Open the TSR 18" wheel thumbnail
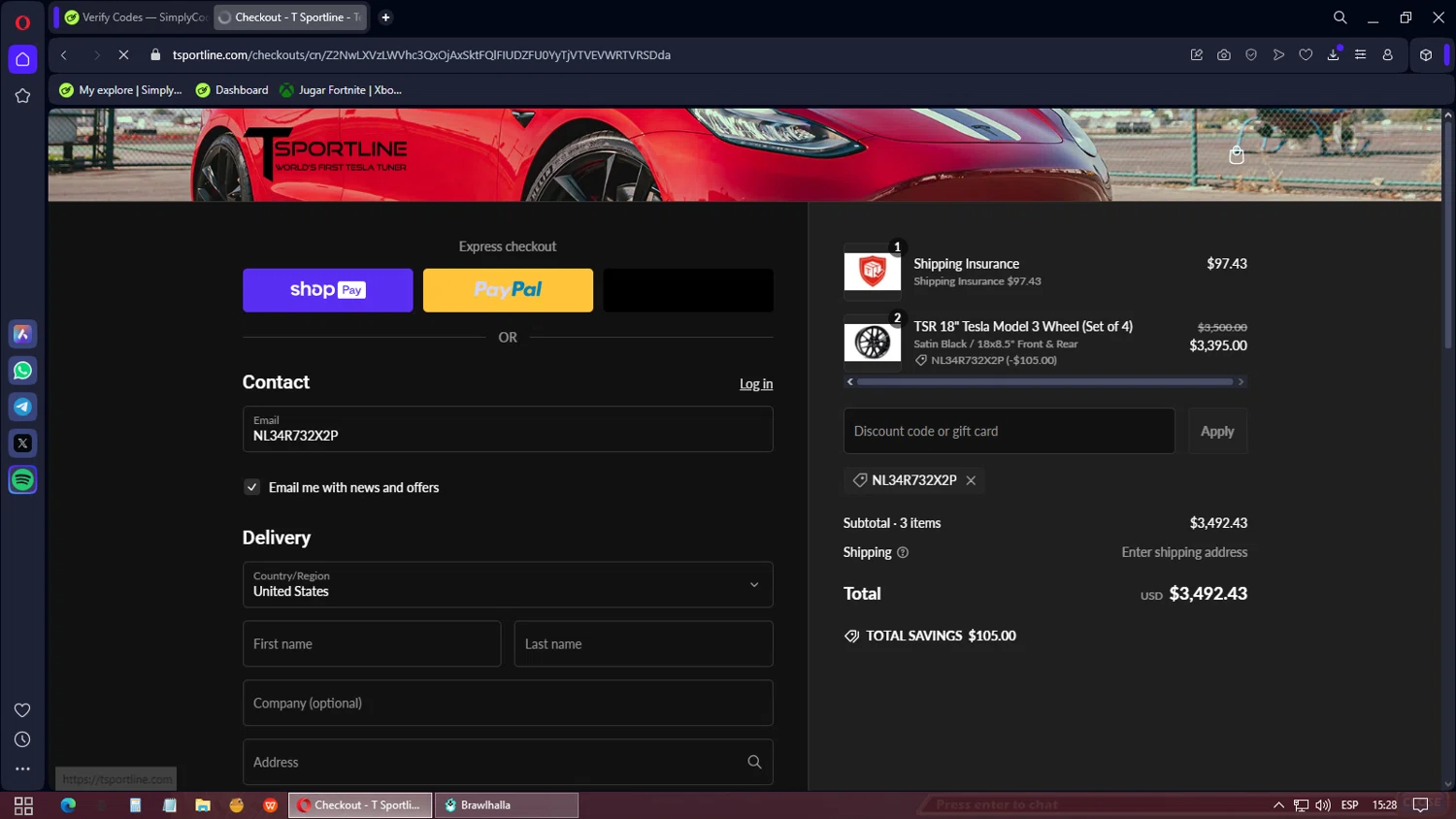This screenshot has height=819, width=1456. 873,342
